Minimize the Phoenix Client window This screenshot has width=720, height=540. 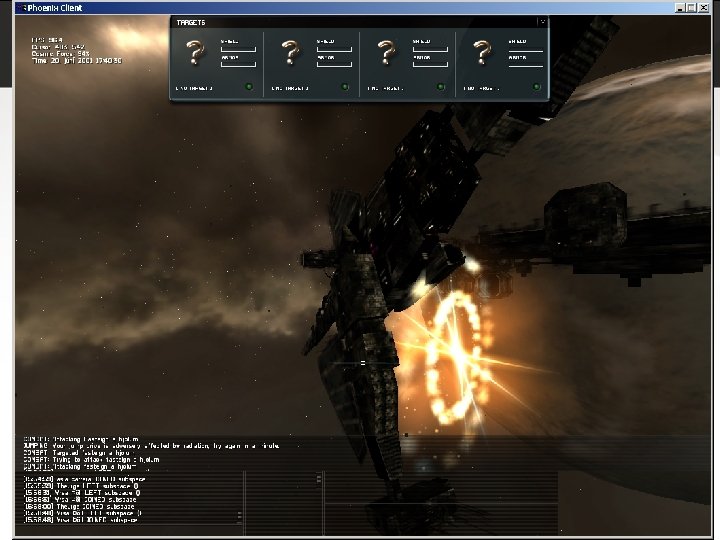click(x=680, y=8)
